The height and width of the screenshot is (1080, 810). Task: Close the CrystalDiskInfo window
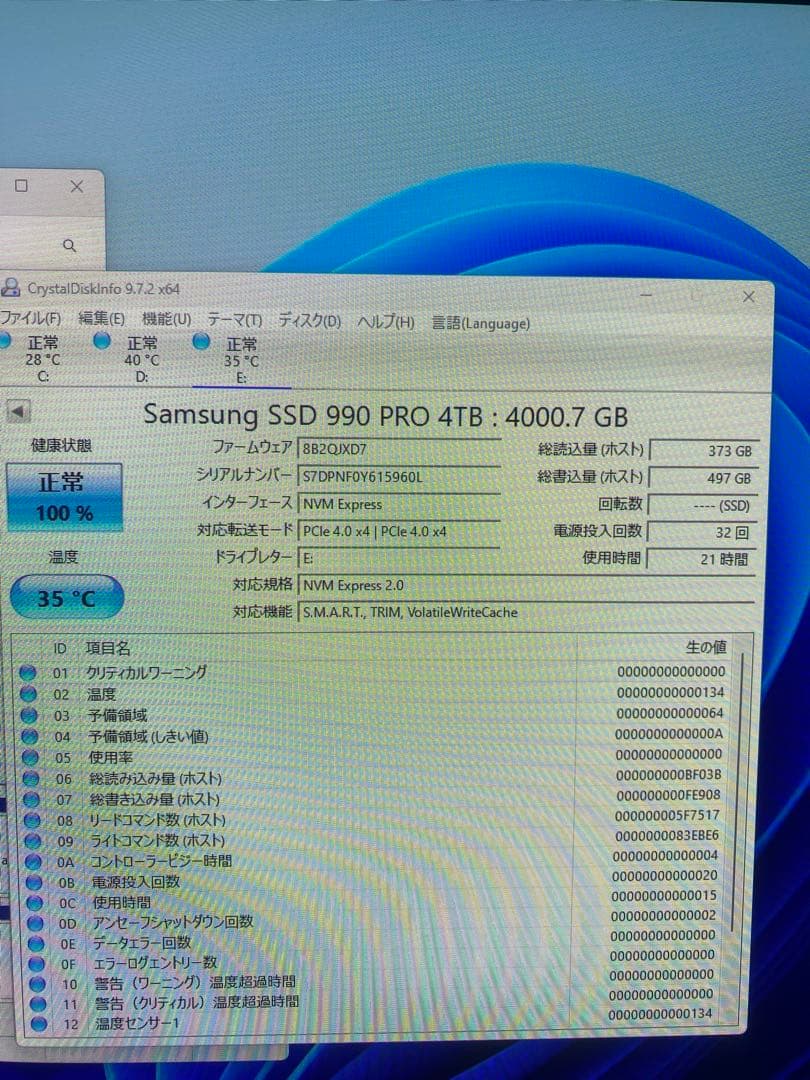[x=749, y=297]
